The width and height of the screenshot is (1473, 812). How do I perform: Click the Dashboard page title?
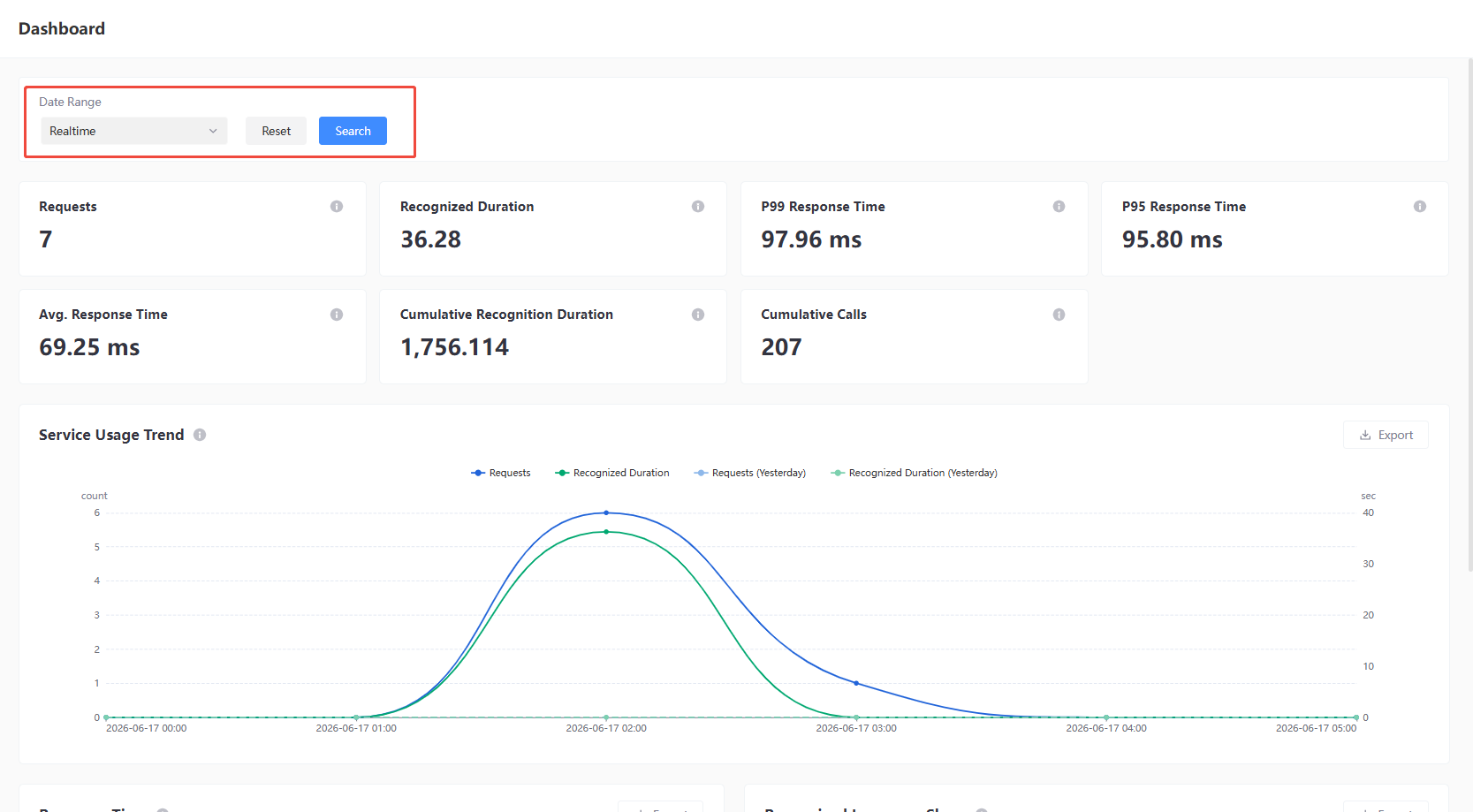62,28
